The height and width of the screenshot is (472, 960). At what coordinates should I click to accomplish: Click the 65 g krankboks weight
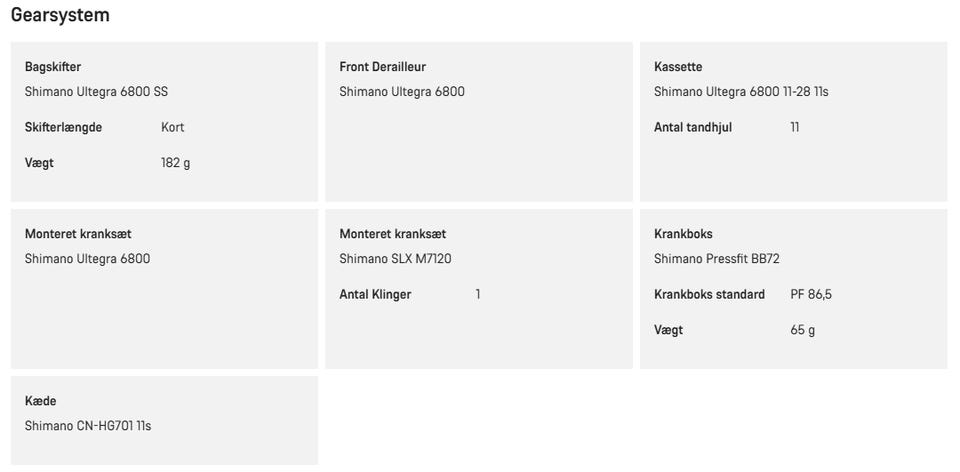[x=803, y=331]
